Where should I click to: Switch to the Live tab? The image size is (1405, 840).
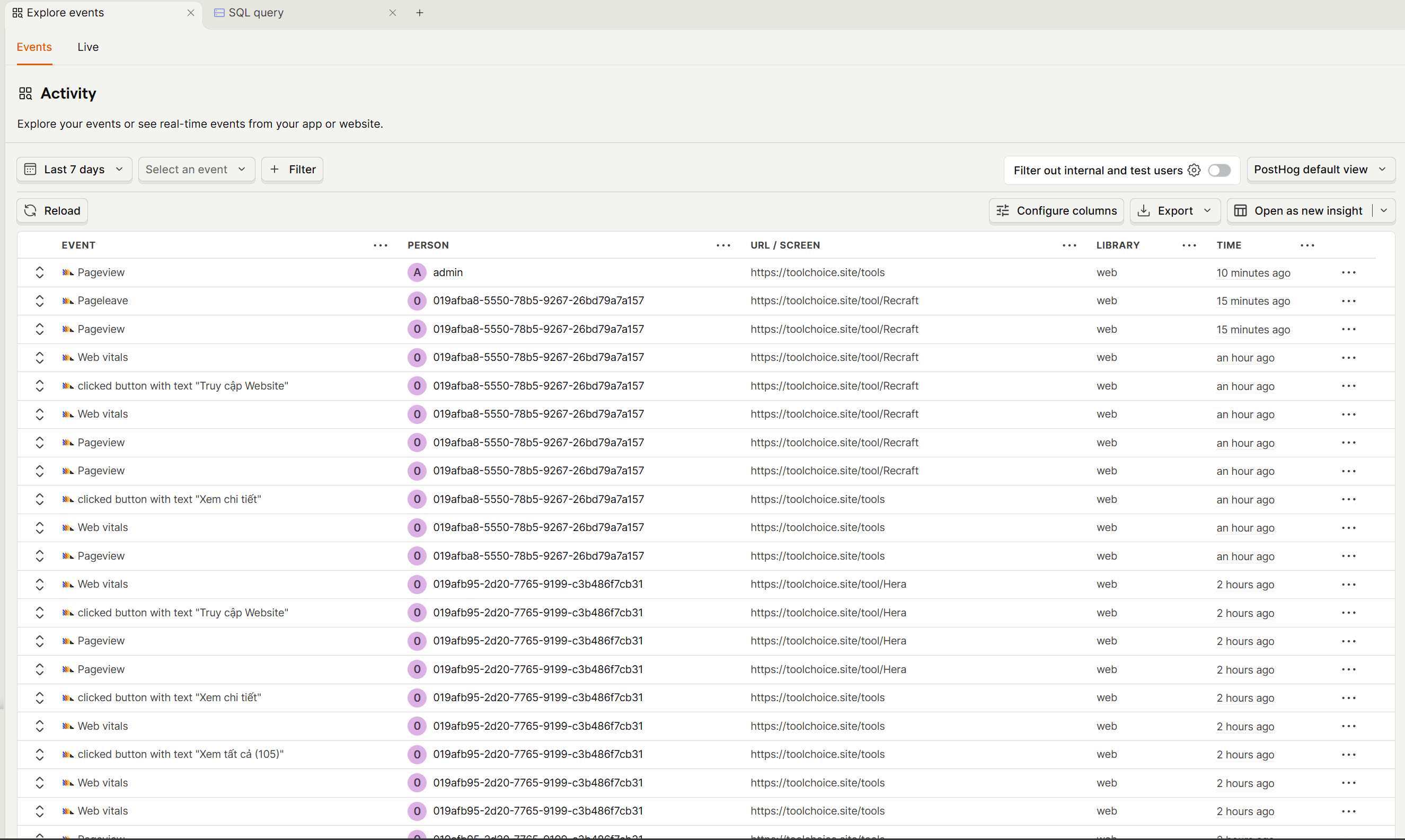pos(88,47)
